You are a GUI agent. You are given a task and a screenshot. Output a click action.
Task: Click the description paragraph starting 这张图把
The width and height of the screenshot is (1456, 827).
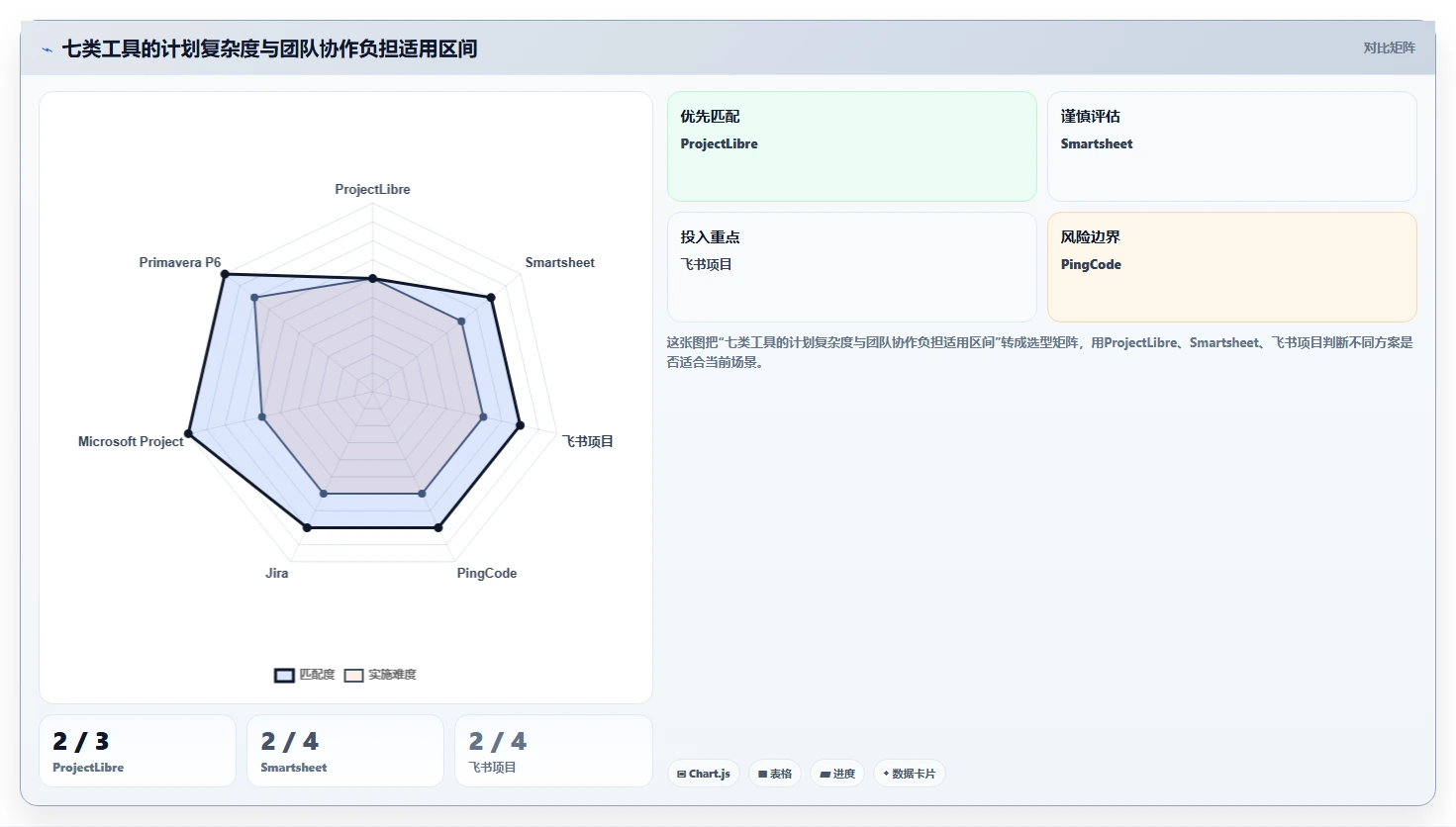coord(1040,352)
